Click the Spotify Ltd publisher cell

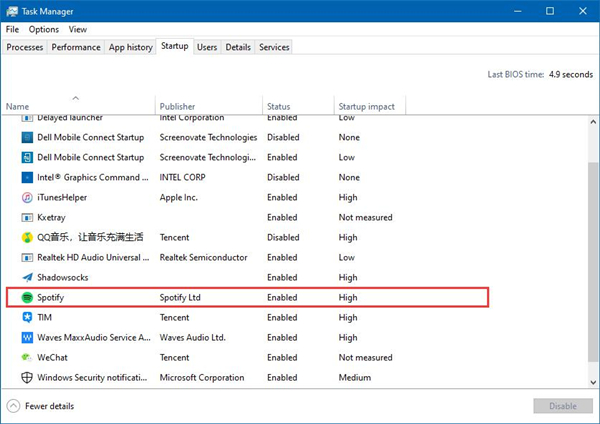point(180,297)
